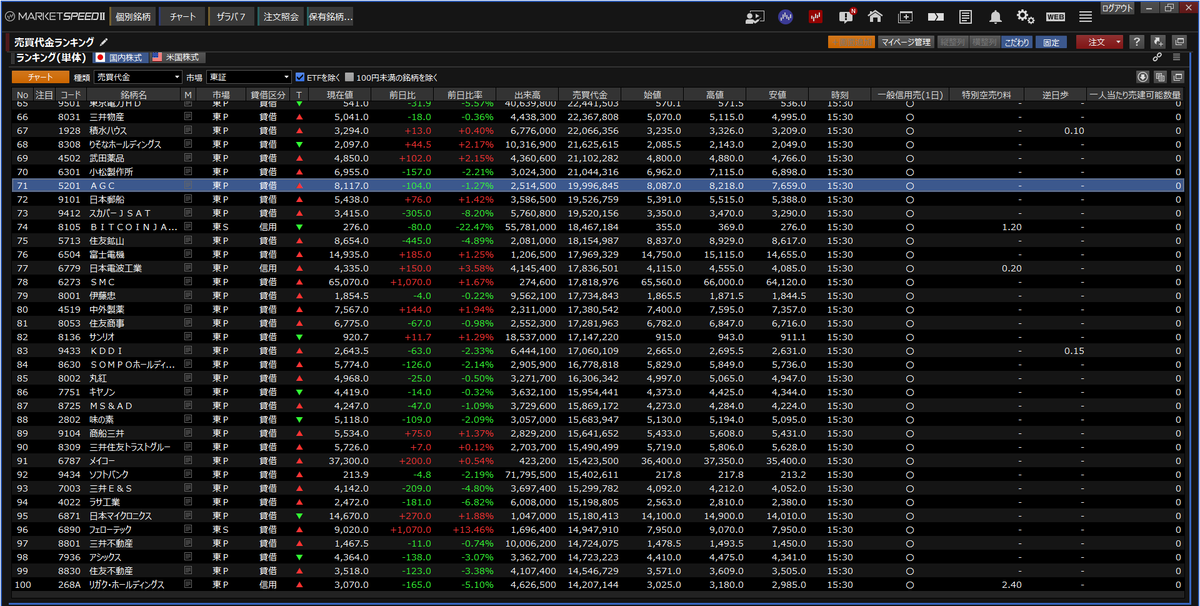This screenshot has width=1200, height=606.
Task: Click +13.46% value for フェローテック
Action: 475,529
